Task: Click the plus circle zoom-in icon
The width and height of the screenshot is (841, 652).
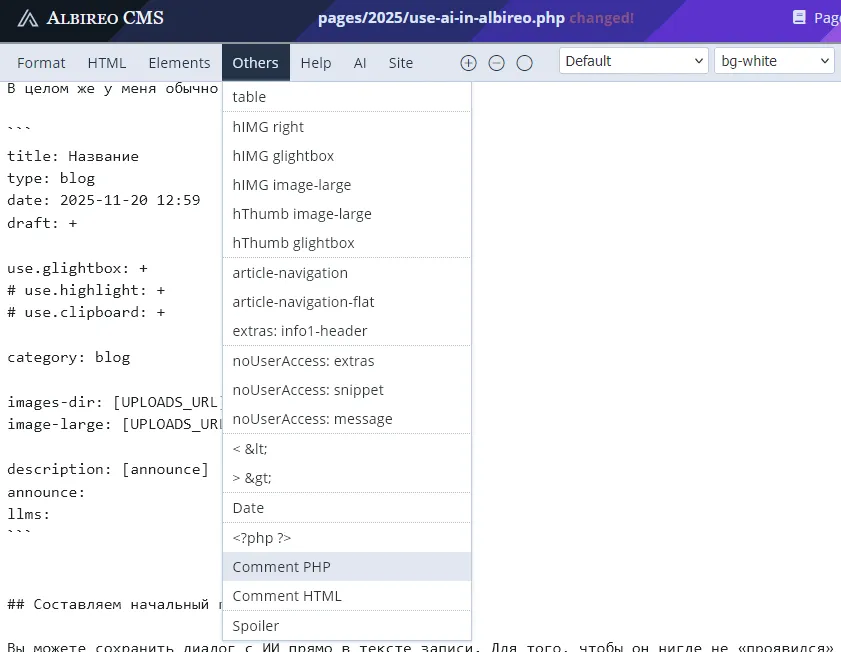Action: [x=468, y=63]
